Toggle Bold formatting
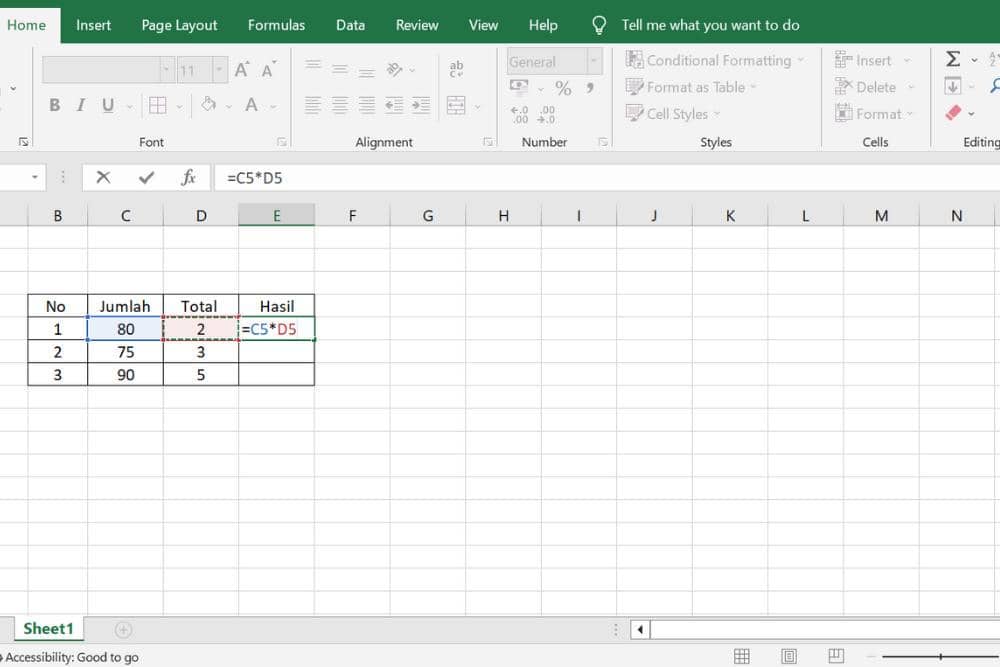 tap(54, 105)
